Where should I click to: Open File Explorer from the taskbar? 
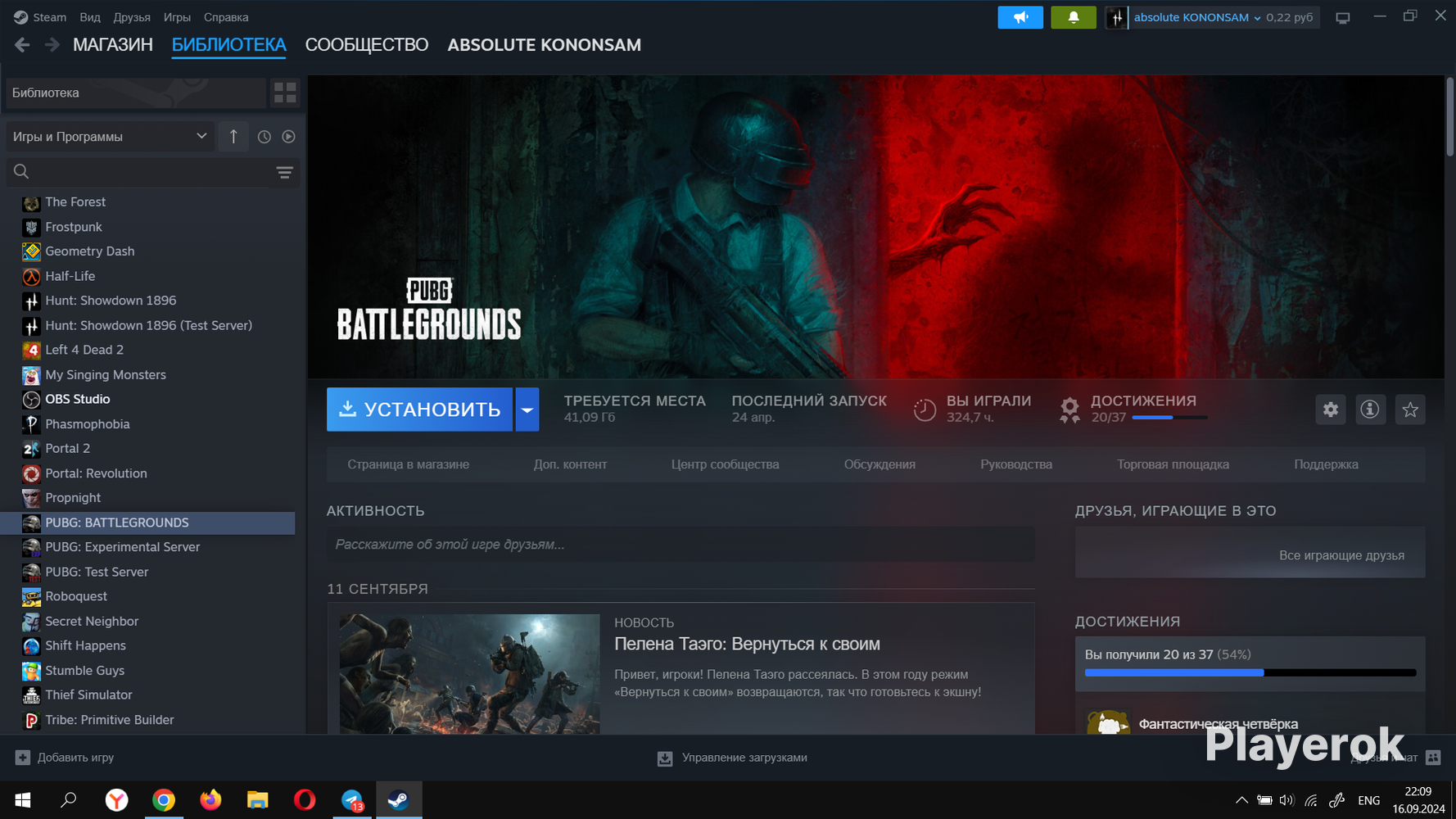pyautogui.click(x=258, y=799)
